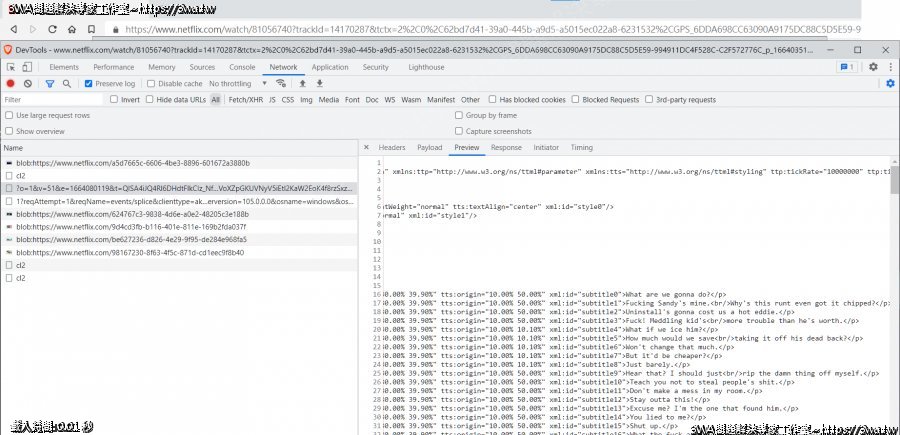Open network conditions Wi-Fi icon
Screen dimensions: 900x435
click(283, 84)
